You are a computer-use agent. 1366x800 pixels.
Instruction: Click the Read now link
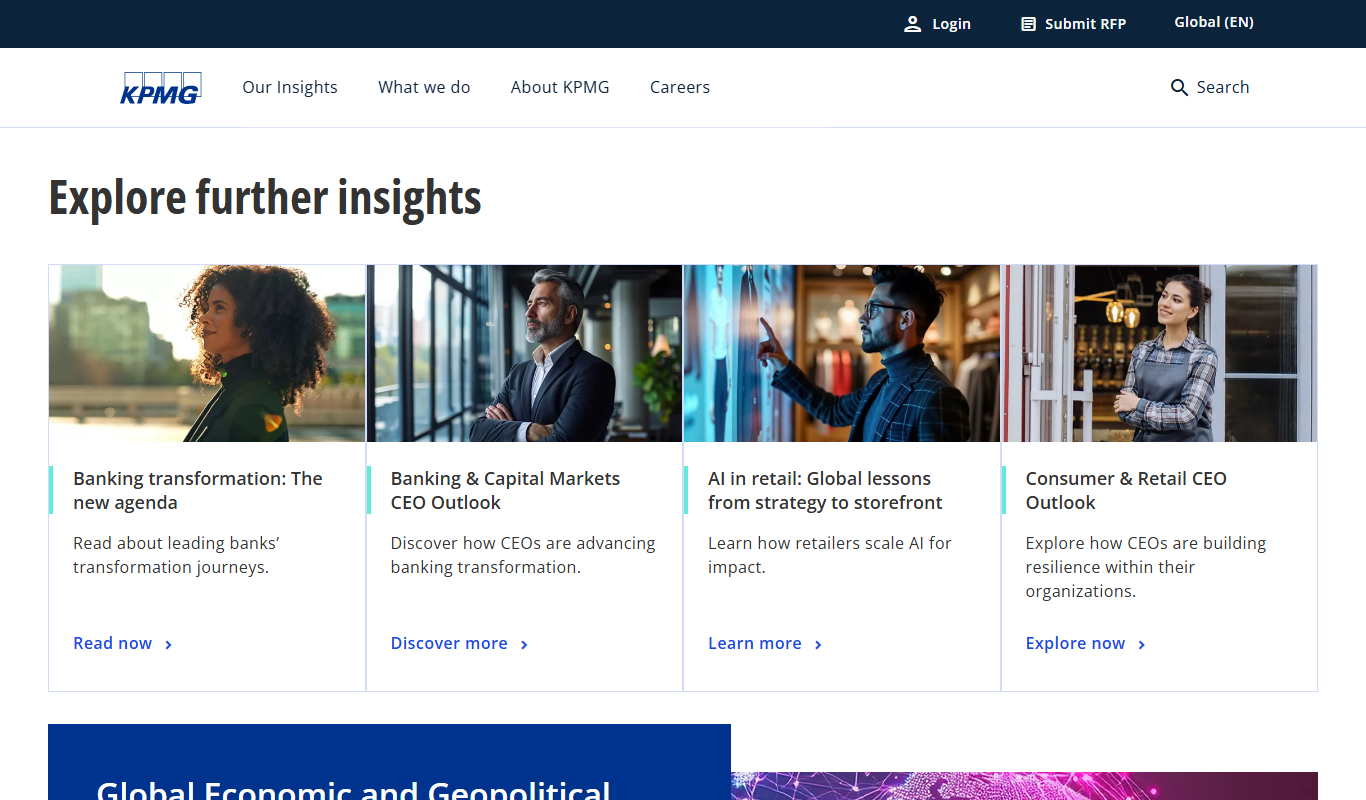(113, 643)
